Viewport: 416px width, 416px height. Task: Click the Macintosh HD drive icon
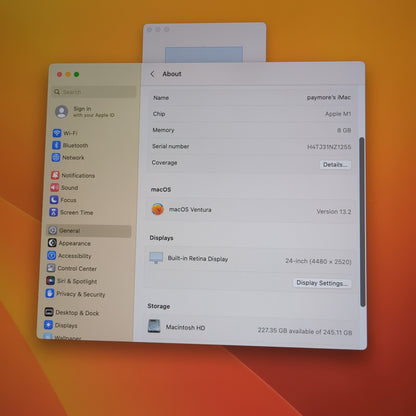click(x=154, y=326)
